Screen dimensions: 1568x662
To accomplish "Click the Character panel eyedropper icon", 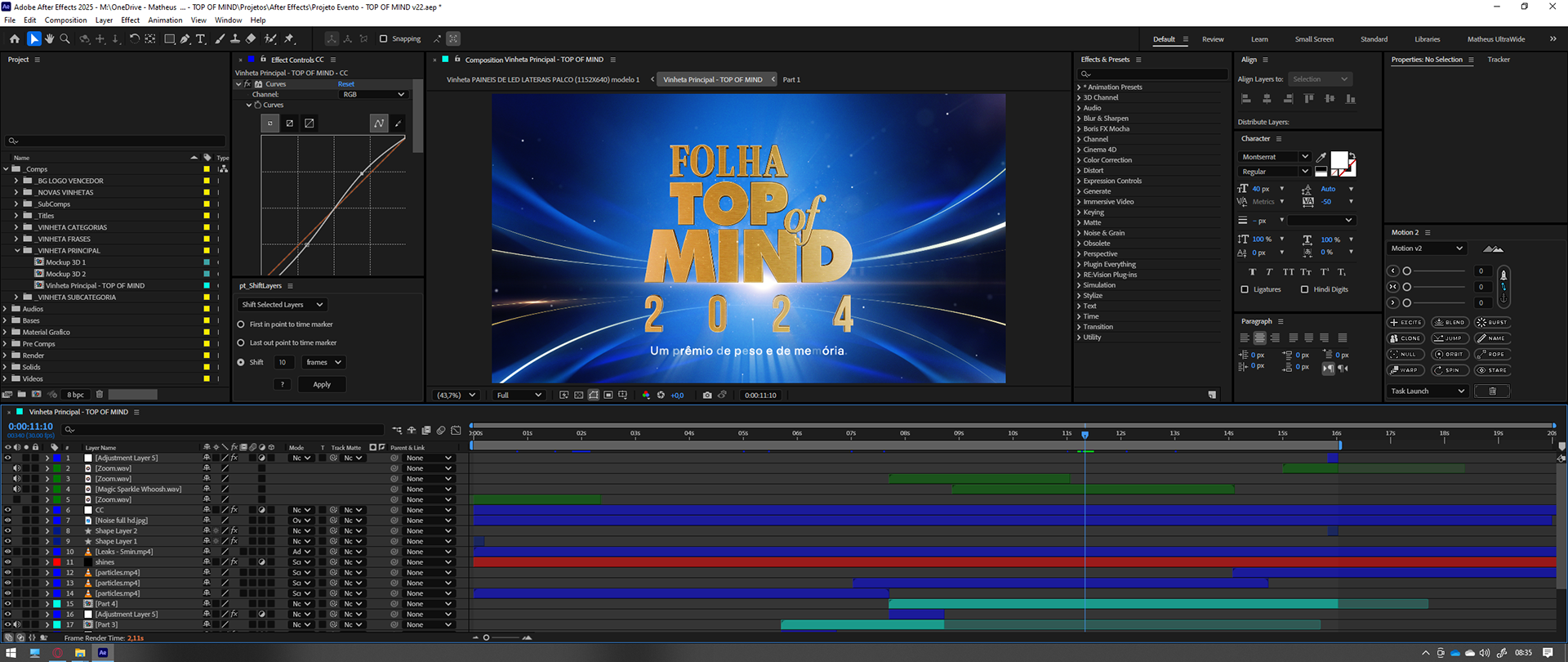I will (1321, 157).
